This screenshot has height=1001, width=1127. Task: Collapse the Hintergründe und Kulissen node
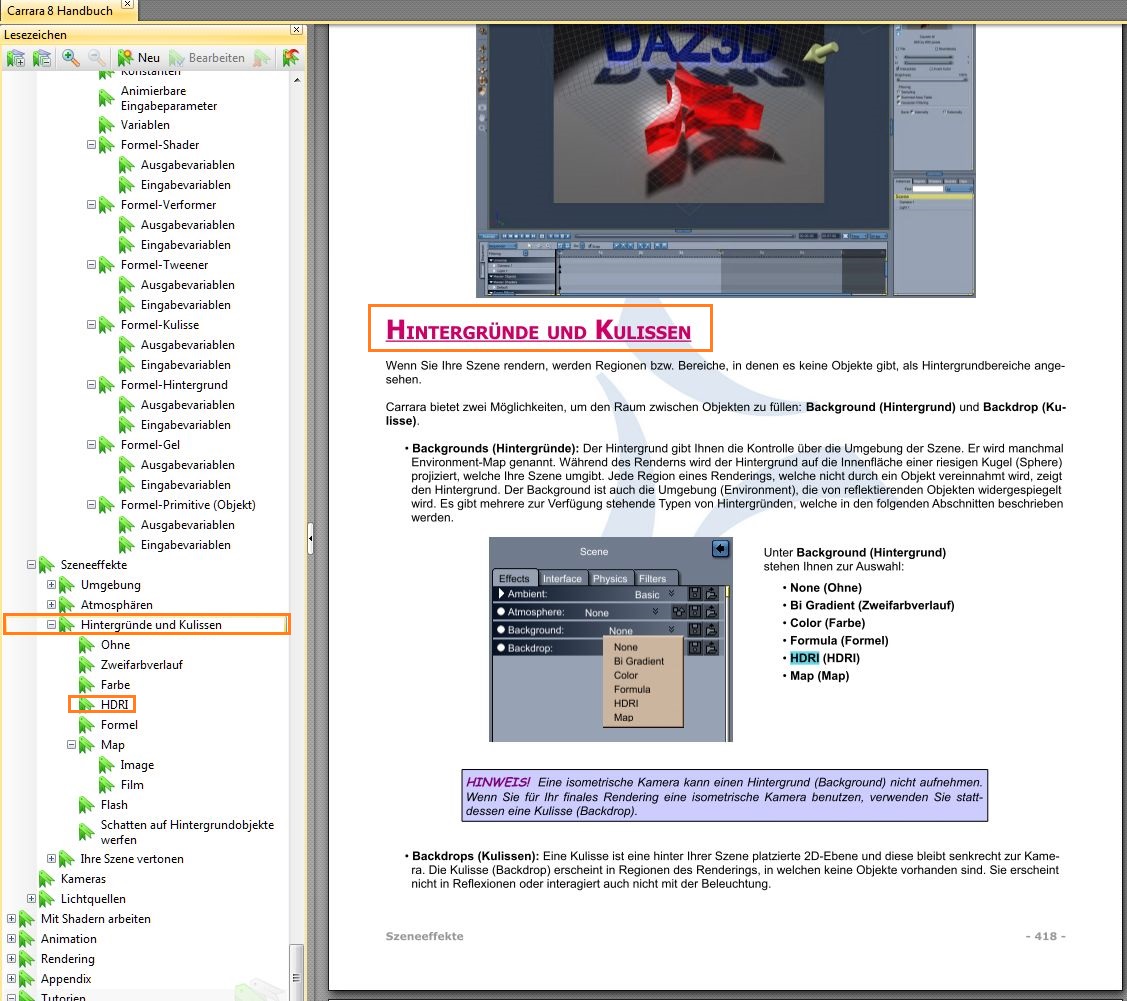[x=52, y=624]
